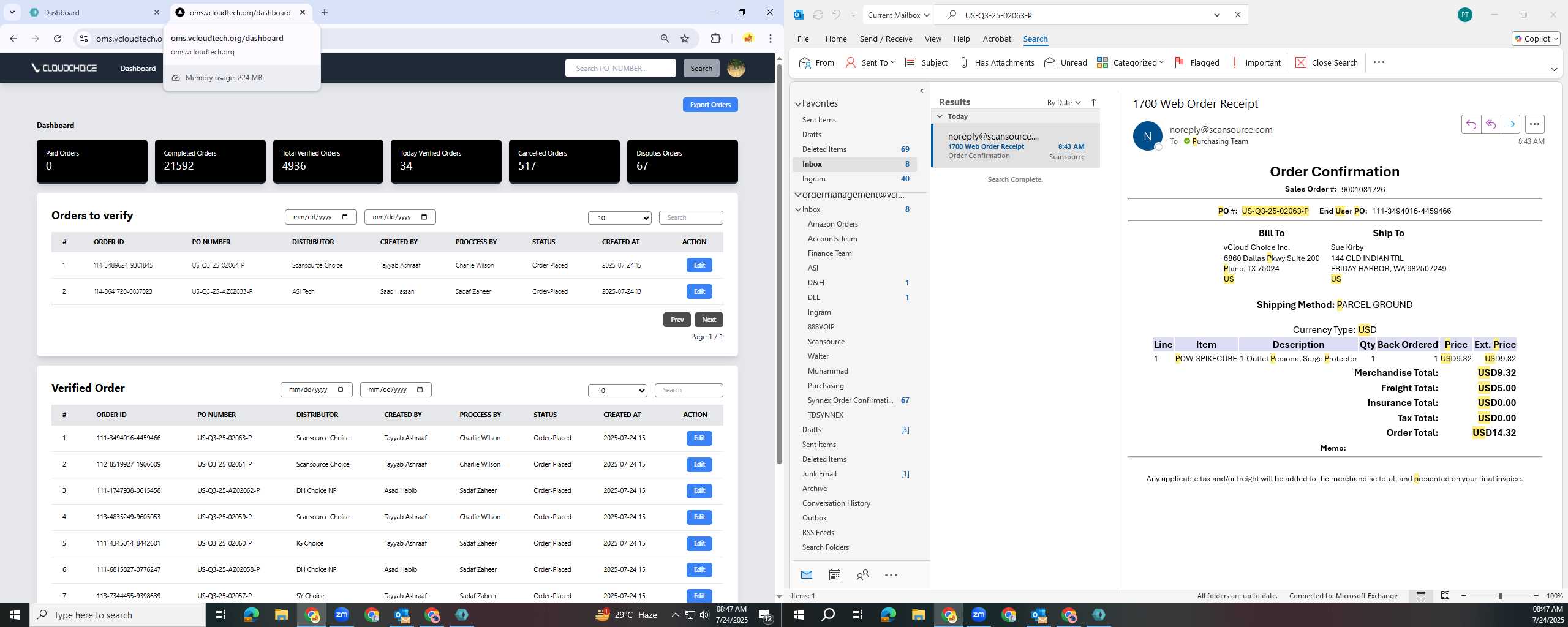
Task: Collapse the Today results group
Action: point(940,116)
